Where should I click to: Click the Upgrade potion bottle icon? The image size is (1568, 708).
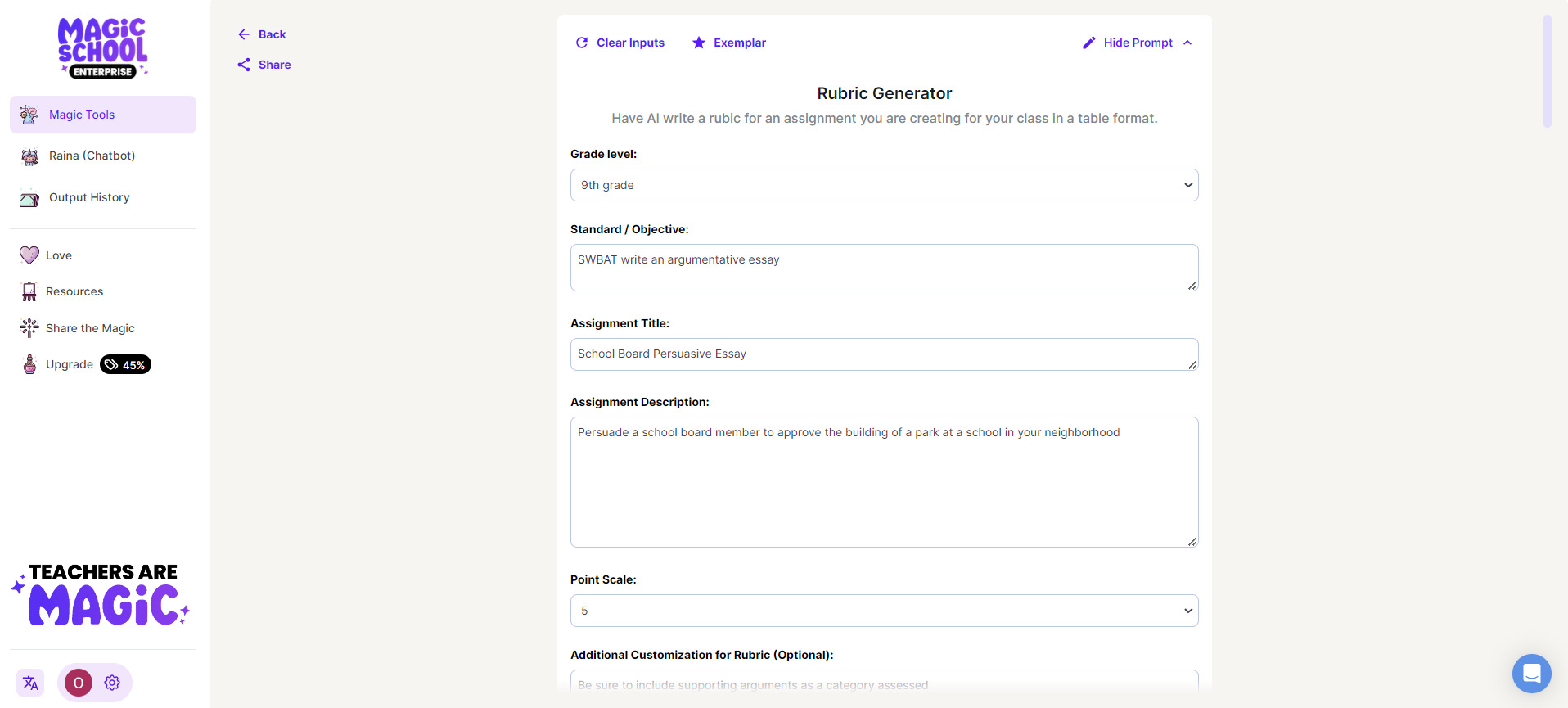point(29,364)
